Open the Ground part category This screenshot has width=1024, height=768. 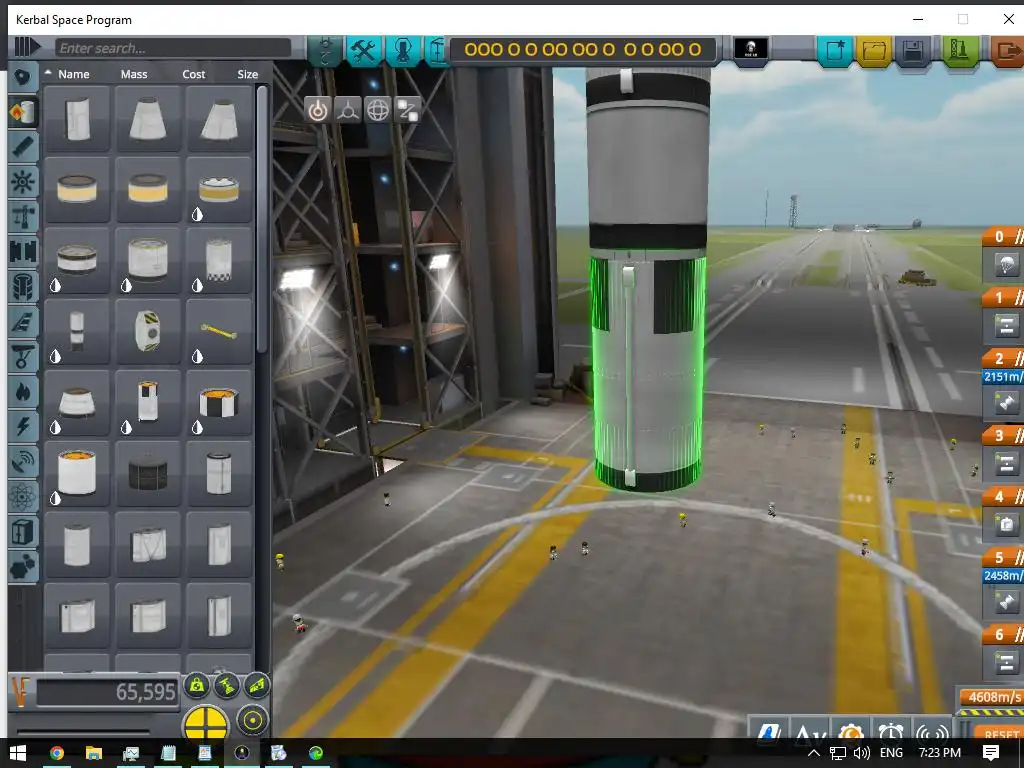(23, 357)
